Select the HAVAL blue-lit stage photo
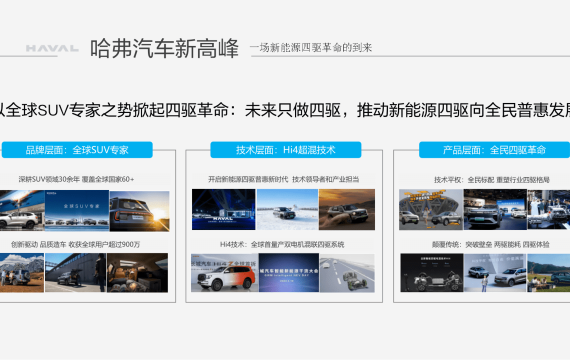570x360 pixels. 224,209
